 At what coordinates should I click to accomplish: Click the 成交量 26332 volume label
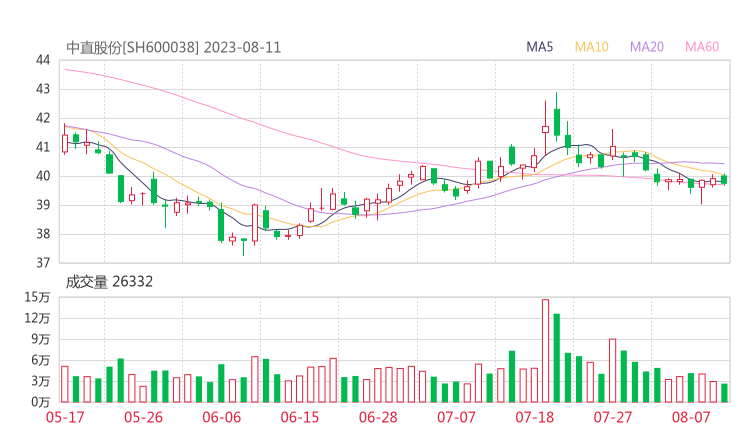pyautogui.click(x=109, y=282)
